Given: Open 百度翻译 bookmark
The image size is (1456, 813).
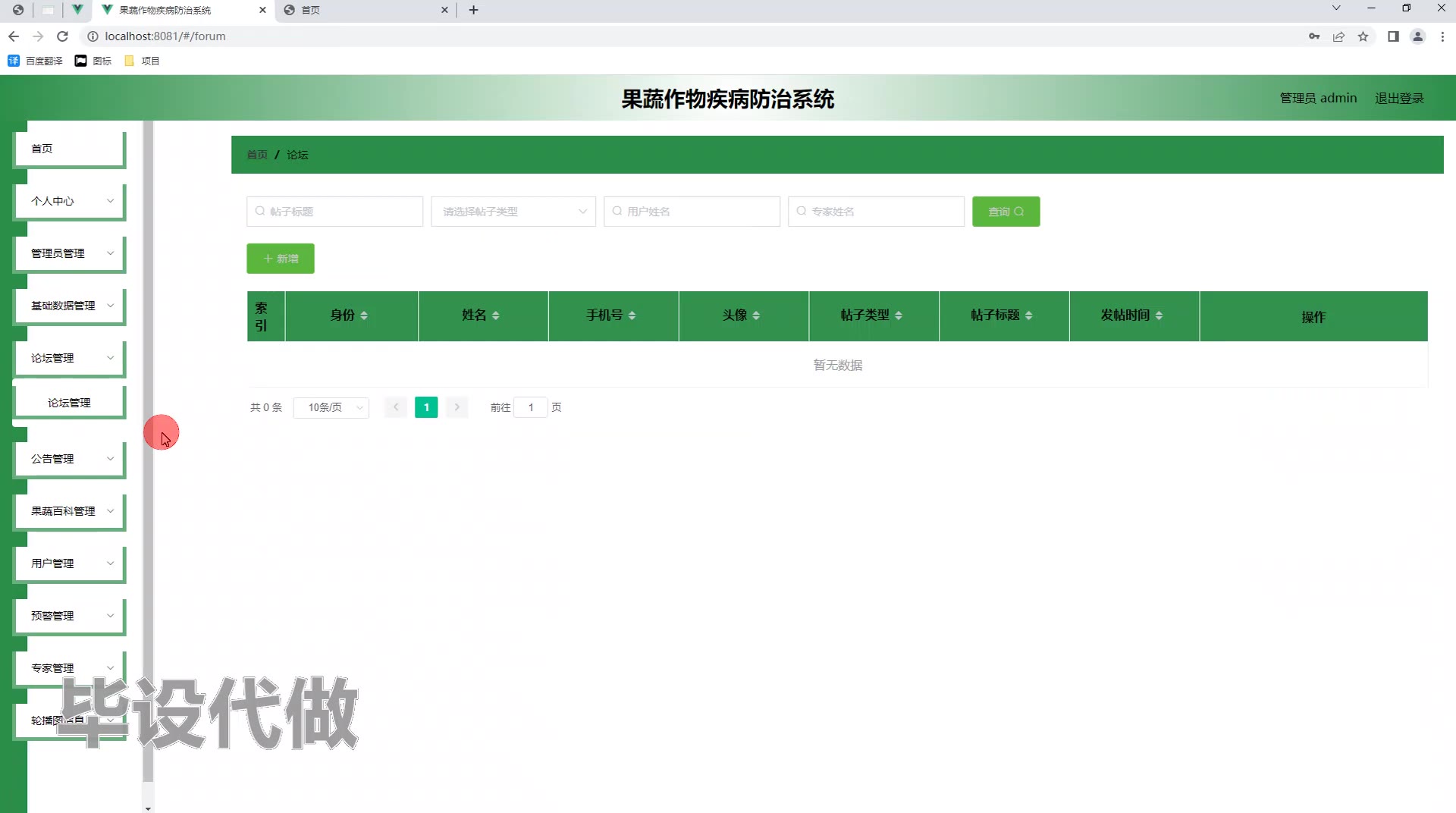Looking at the screenshot, I should (x=35, y=61).
